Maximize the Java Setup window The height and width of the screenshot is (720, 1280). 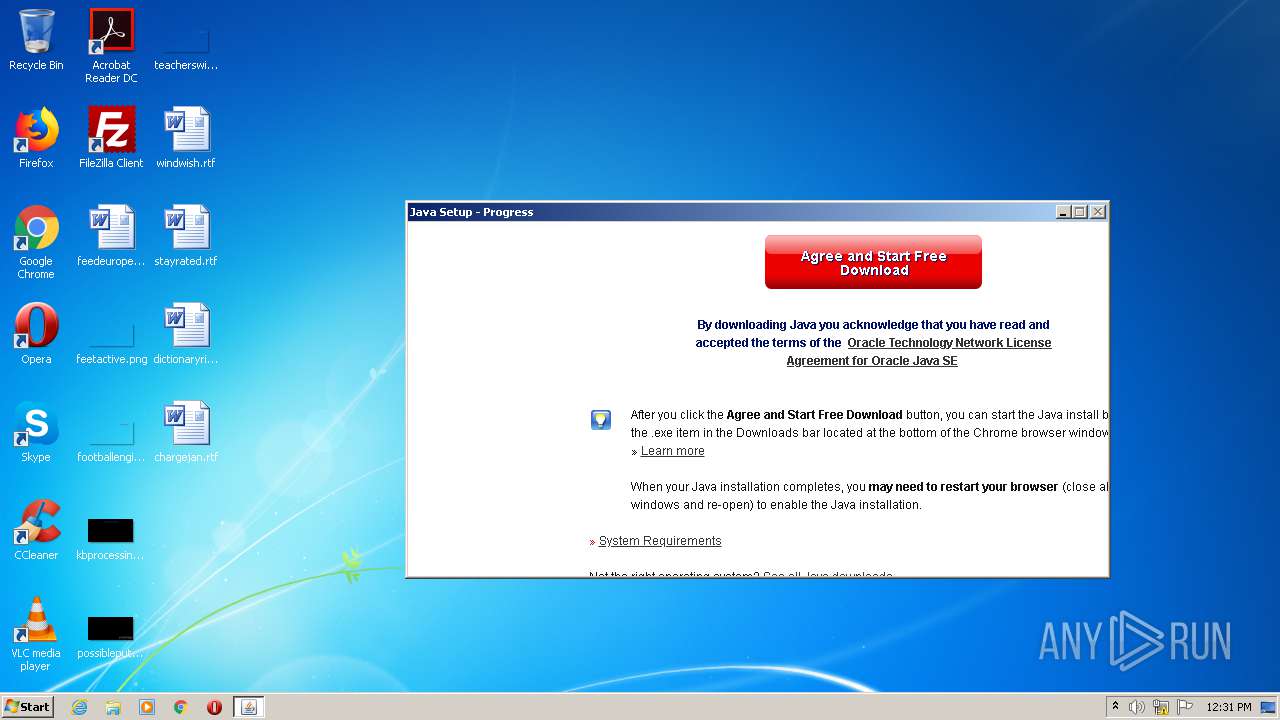tap(1080, 212)
